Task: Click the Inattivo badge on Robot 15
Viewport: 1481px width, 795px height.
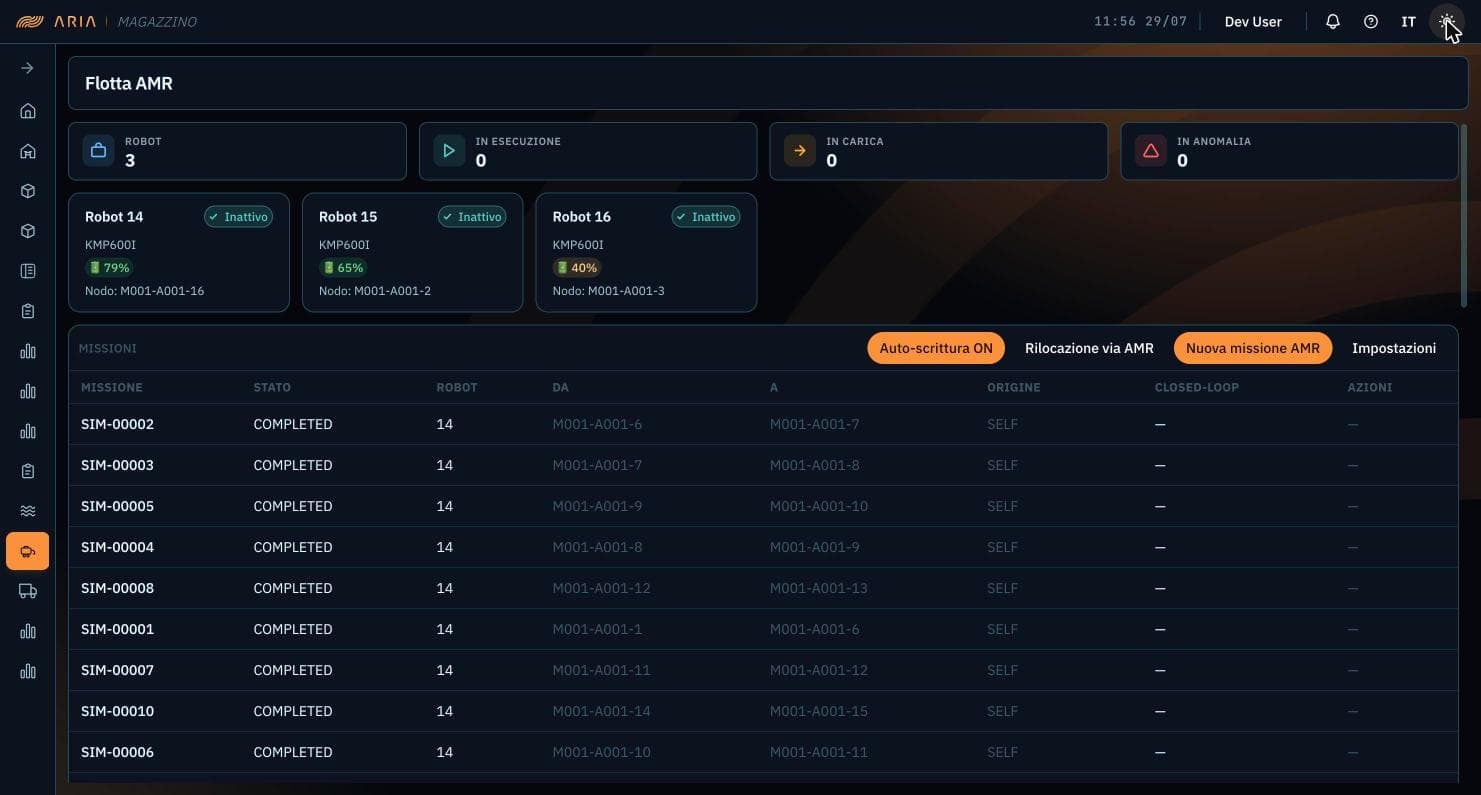Action: pos(472,217)
